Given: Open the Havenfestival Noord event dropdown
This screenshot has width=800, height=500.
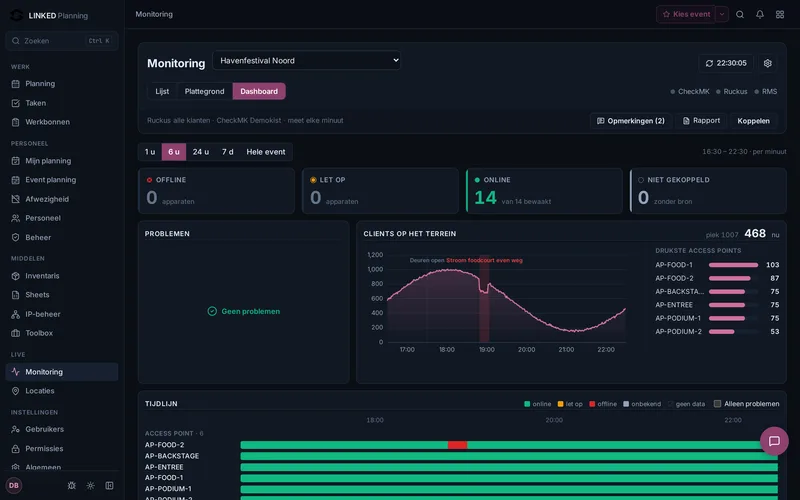Looking at the screenshot, I should coord(307,60).
